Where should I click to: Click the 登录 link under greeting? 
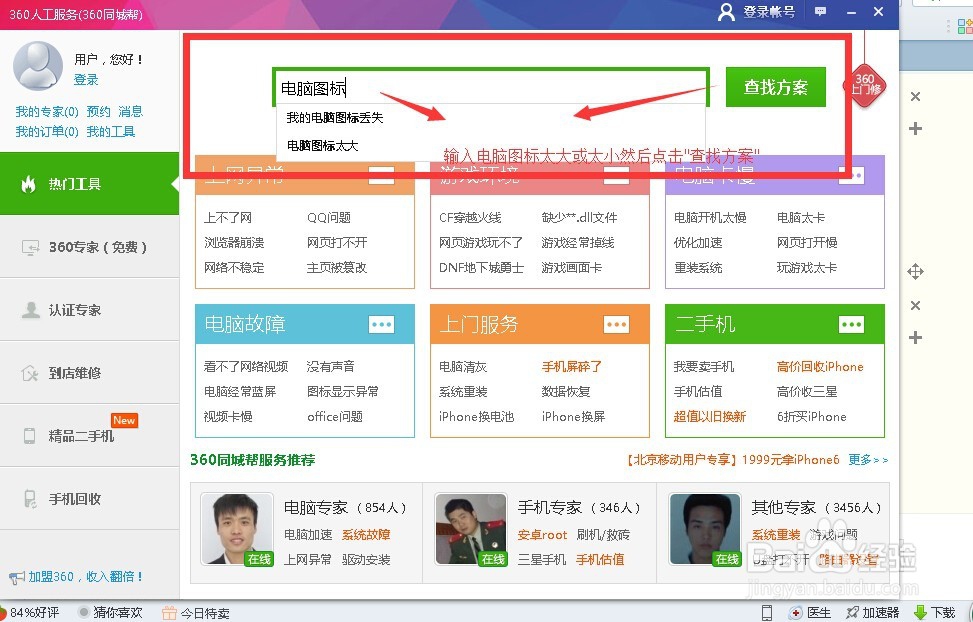click(x=86, y=79)
